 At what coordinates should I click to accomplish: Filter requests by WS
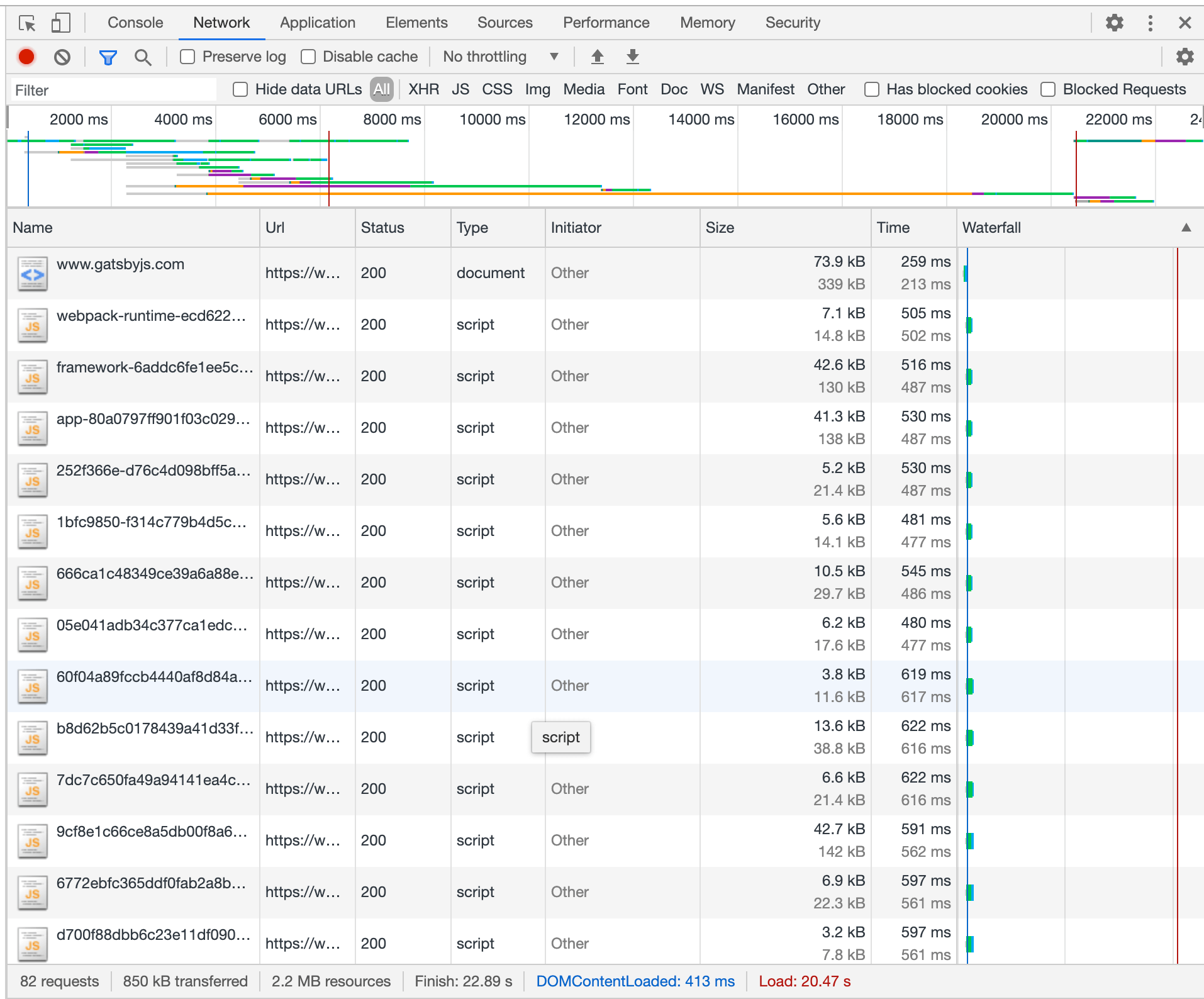click(712, 89)
